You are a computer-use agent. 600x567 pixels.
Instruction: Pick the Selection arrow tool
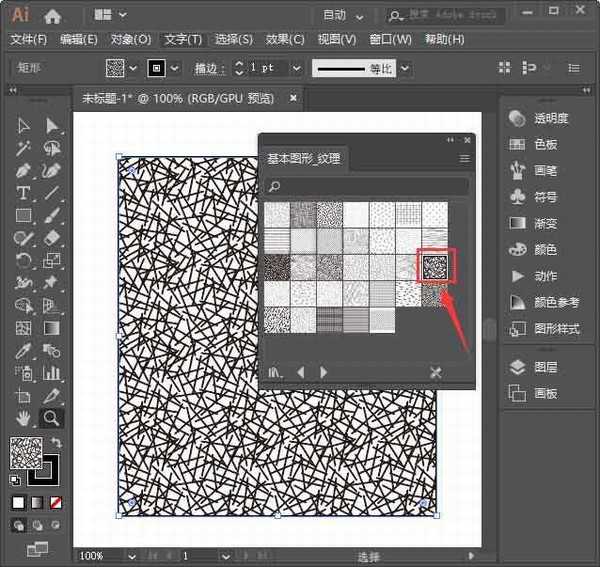pyautogui.click(x=24, y=126)
